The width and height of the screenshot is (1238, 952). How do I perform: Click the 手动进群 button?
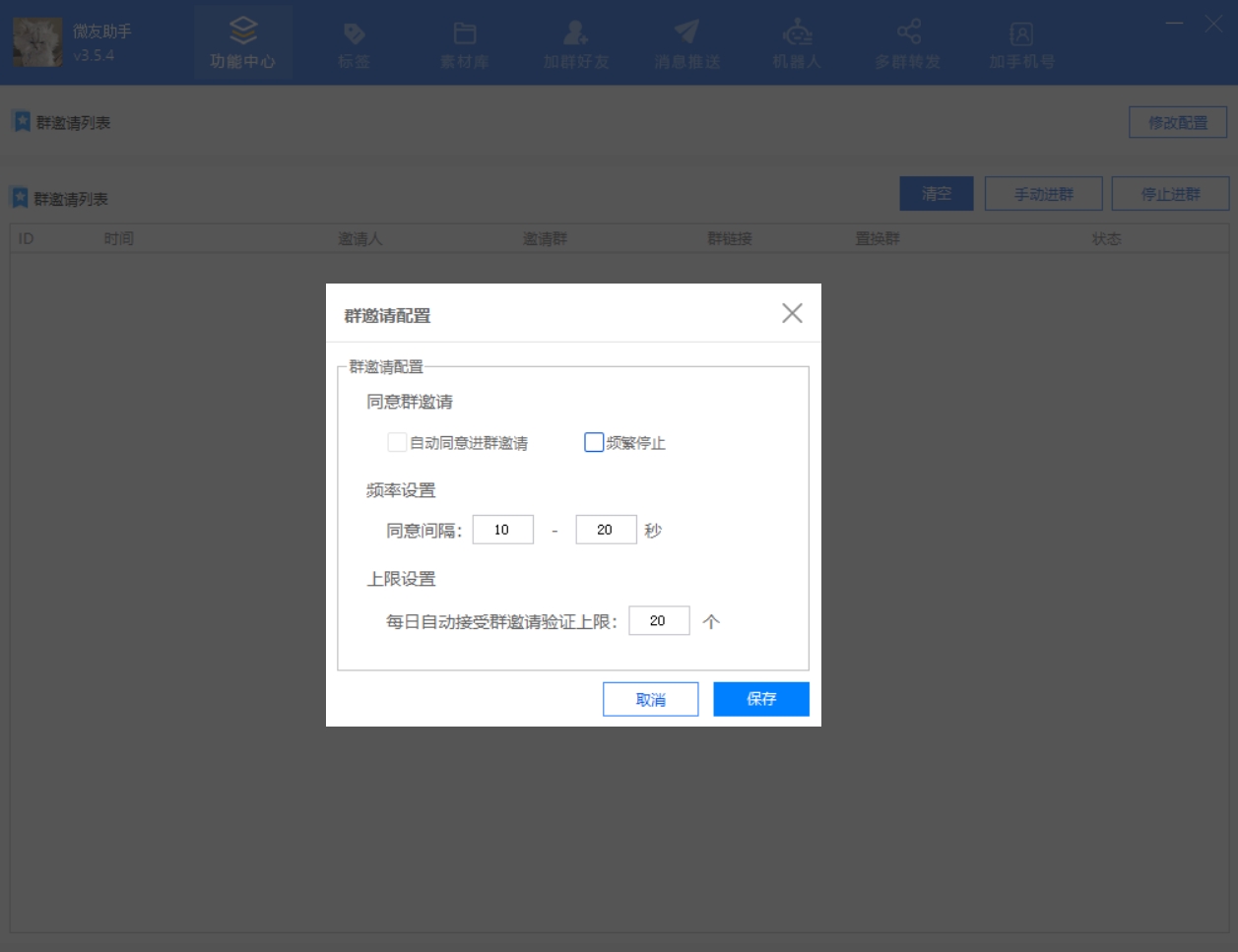(1044, 194)
